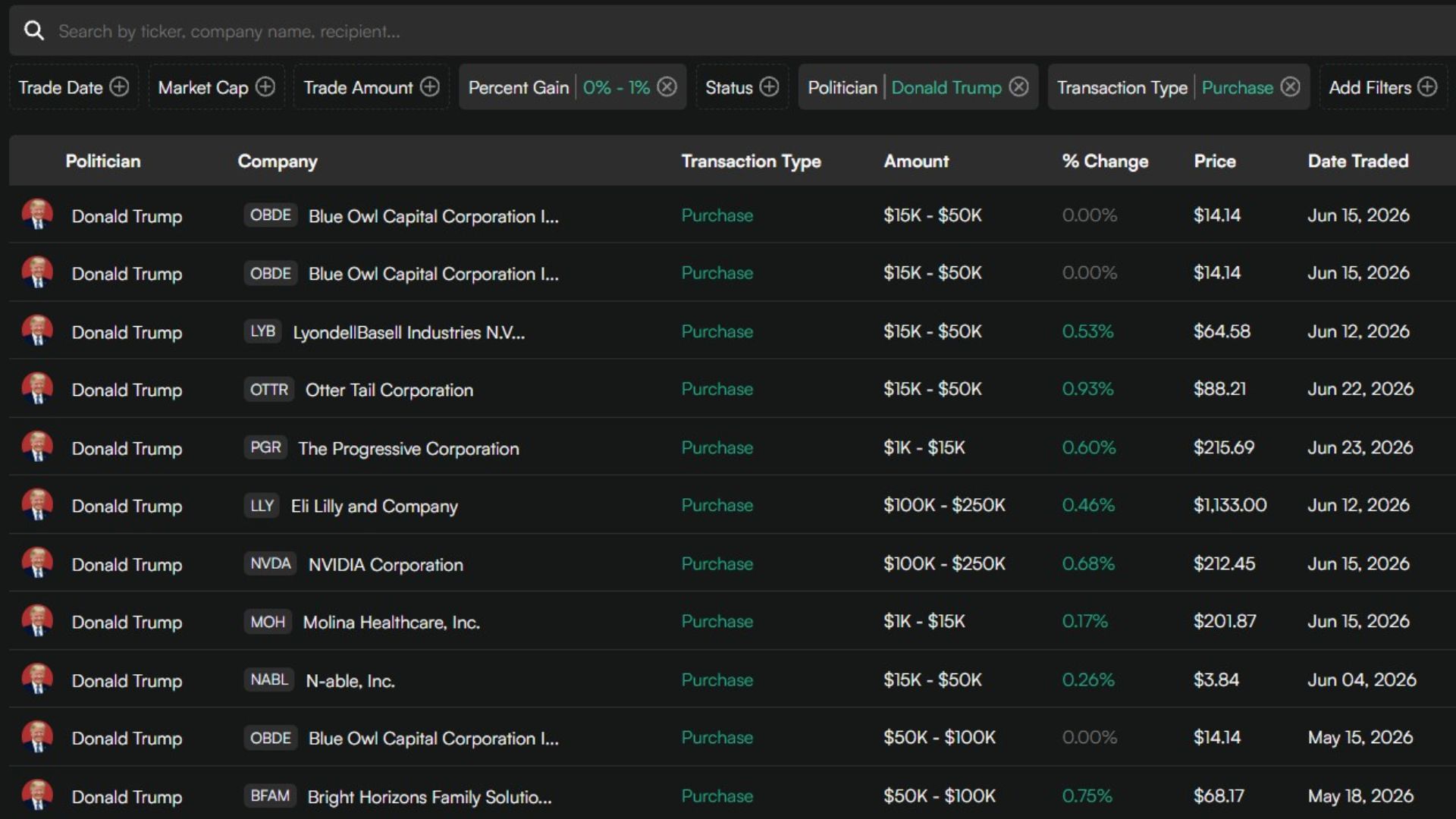Click the $3.84 price cell
Screen dimensions: 1456x819
[x=1216, y=679]
